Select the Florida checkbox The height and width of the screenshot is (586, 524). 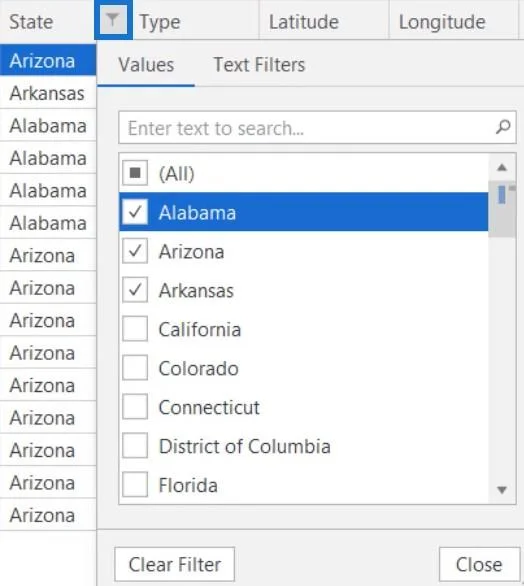(135, 485)
